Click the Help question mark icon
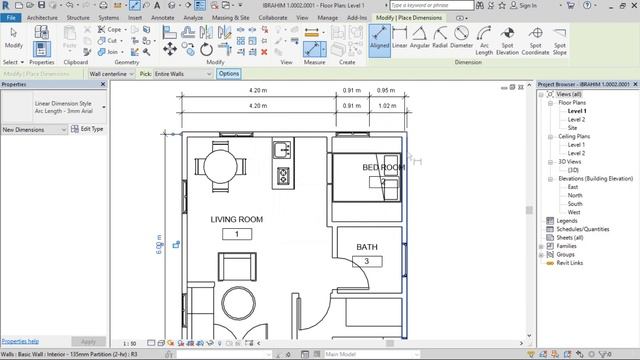Screen dimensions: 640x360 (587, 5)
